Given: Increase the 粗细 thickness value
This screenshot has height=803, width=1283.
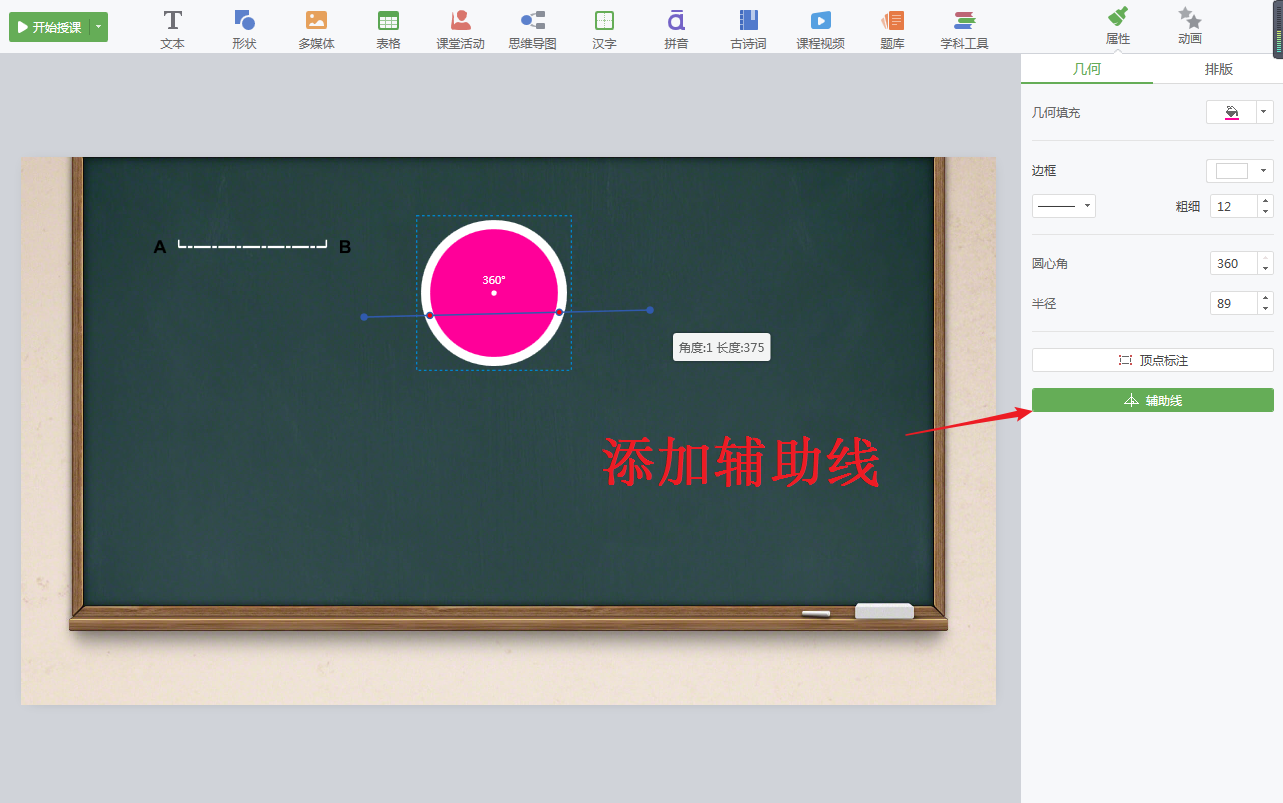Looking at the screenshot, I should pyautogui.click(x=1266, y=201).
